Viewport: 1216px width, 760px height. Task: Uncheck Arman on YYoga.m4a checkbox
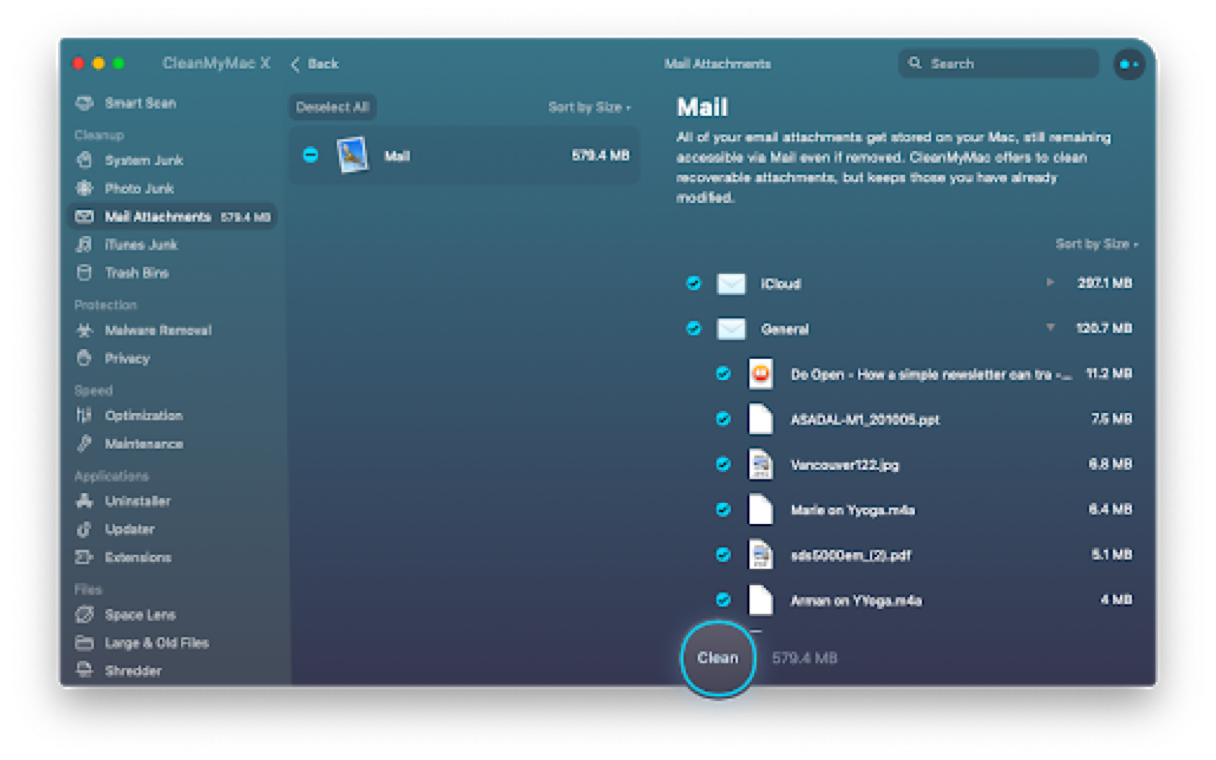coord(723,600)
